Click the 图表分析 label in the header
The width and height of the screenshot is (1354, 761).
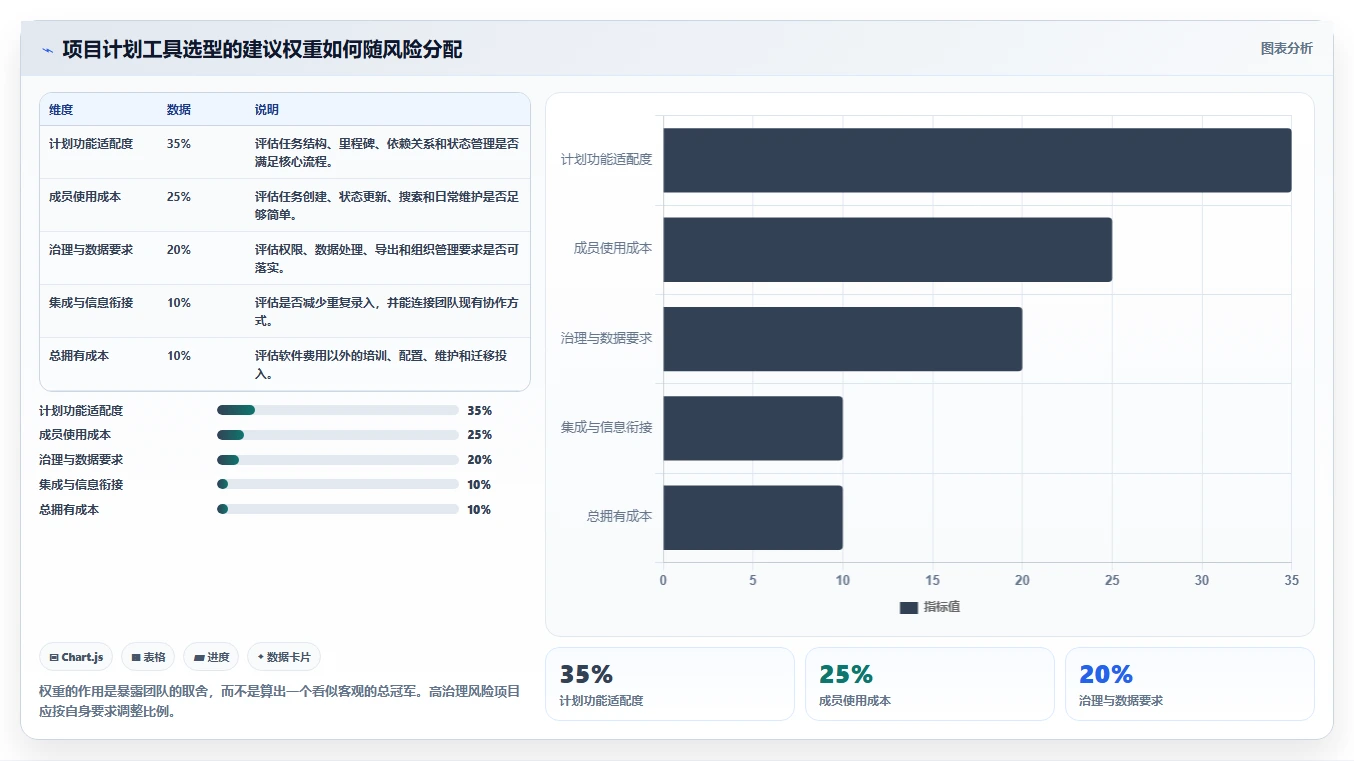coord(1286,48)
